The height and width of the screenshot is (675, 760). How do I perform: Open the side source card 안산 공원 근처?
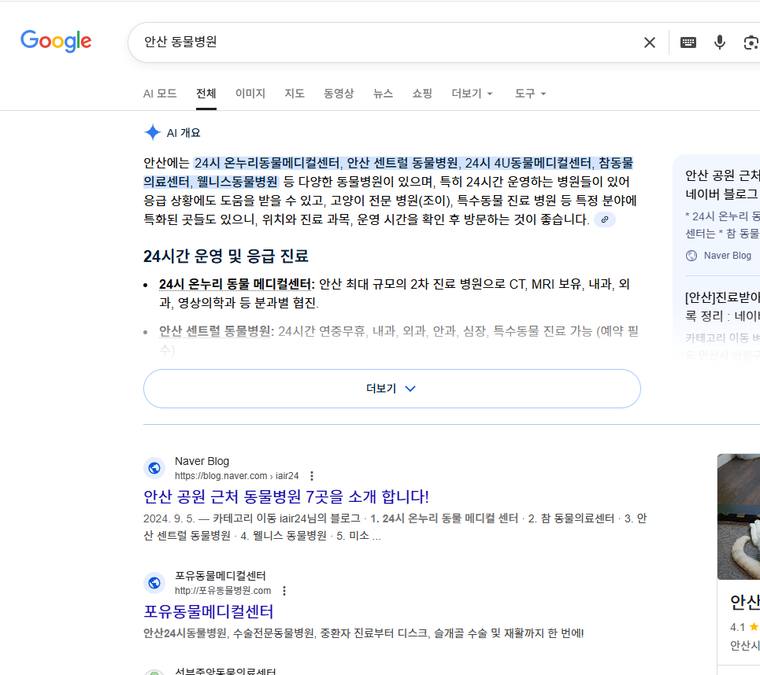(x=722, y=184)
